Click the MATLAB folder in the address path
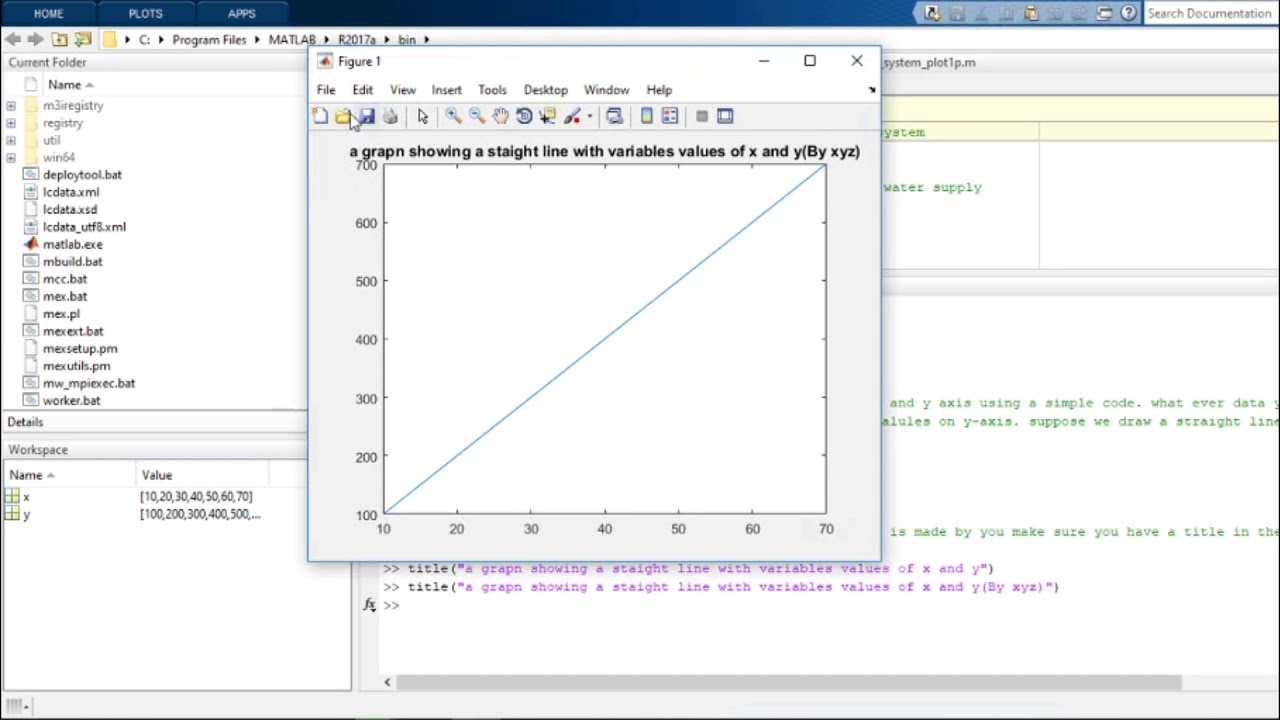Image resolution: width=1280 pixels, height=720 pixels. (x=292, y=40)
